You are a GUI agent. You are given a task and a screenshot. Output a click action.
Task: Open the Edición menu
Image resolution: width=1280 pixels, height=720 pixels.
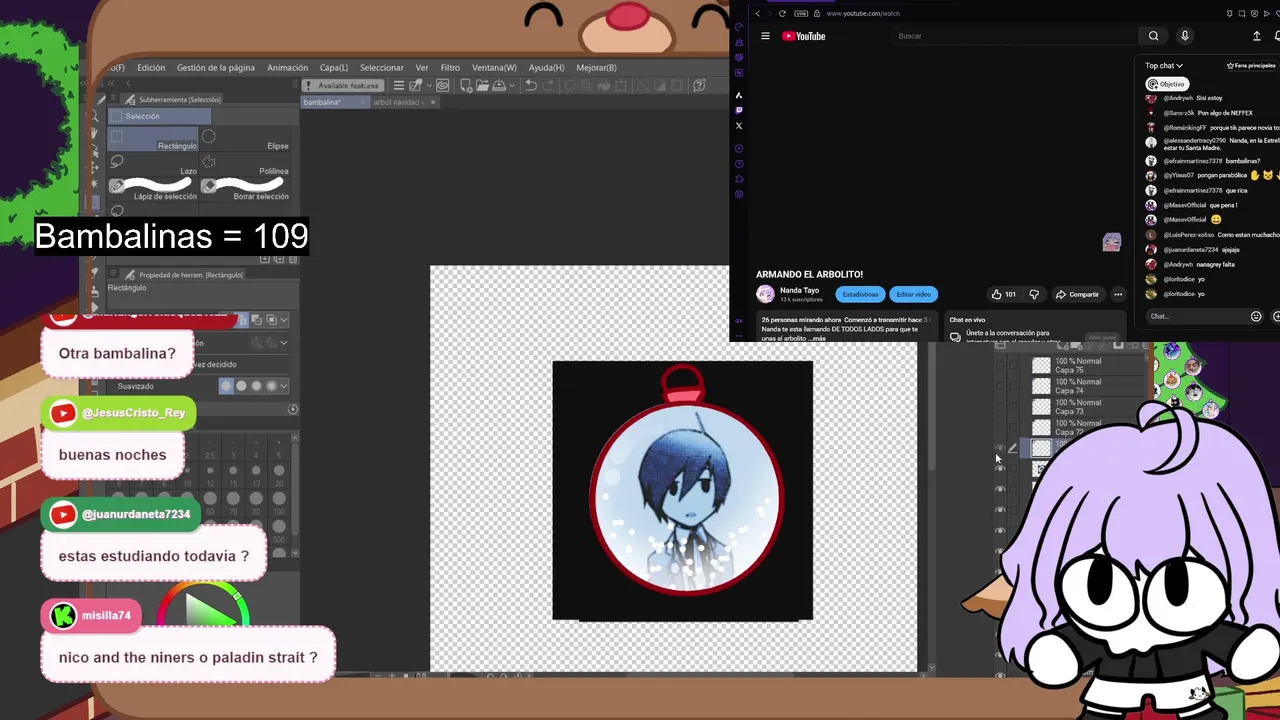pyautogui.click(x=151, y=68)
